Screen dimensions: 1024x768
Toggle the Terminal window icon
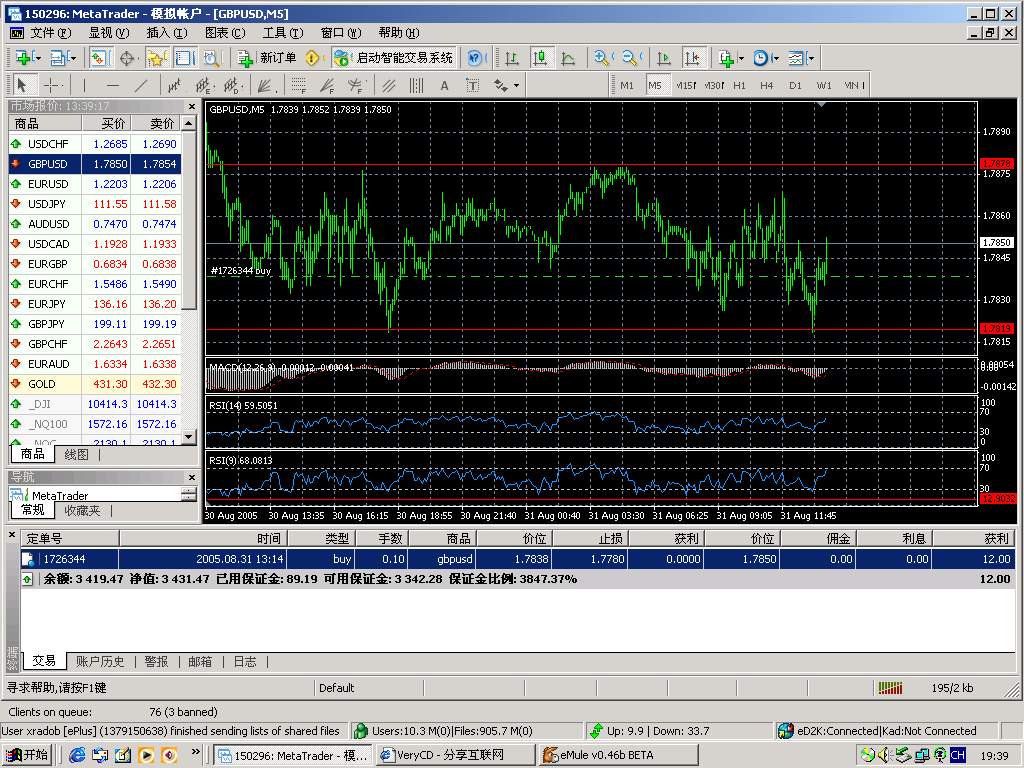coord(184,58)
